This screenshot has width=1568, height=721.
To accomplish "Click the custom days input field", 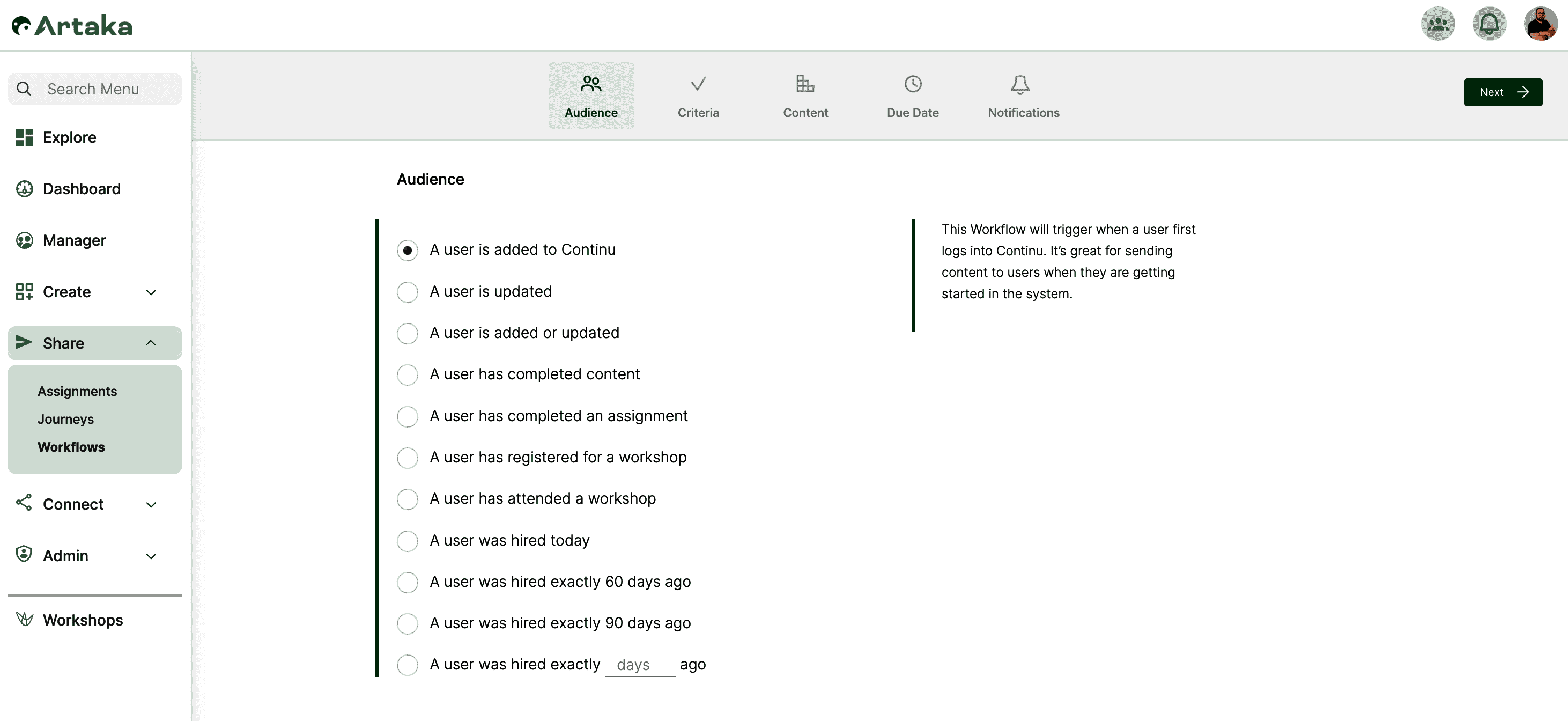I will pyautogui.click(x=639, y=665).
